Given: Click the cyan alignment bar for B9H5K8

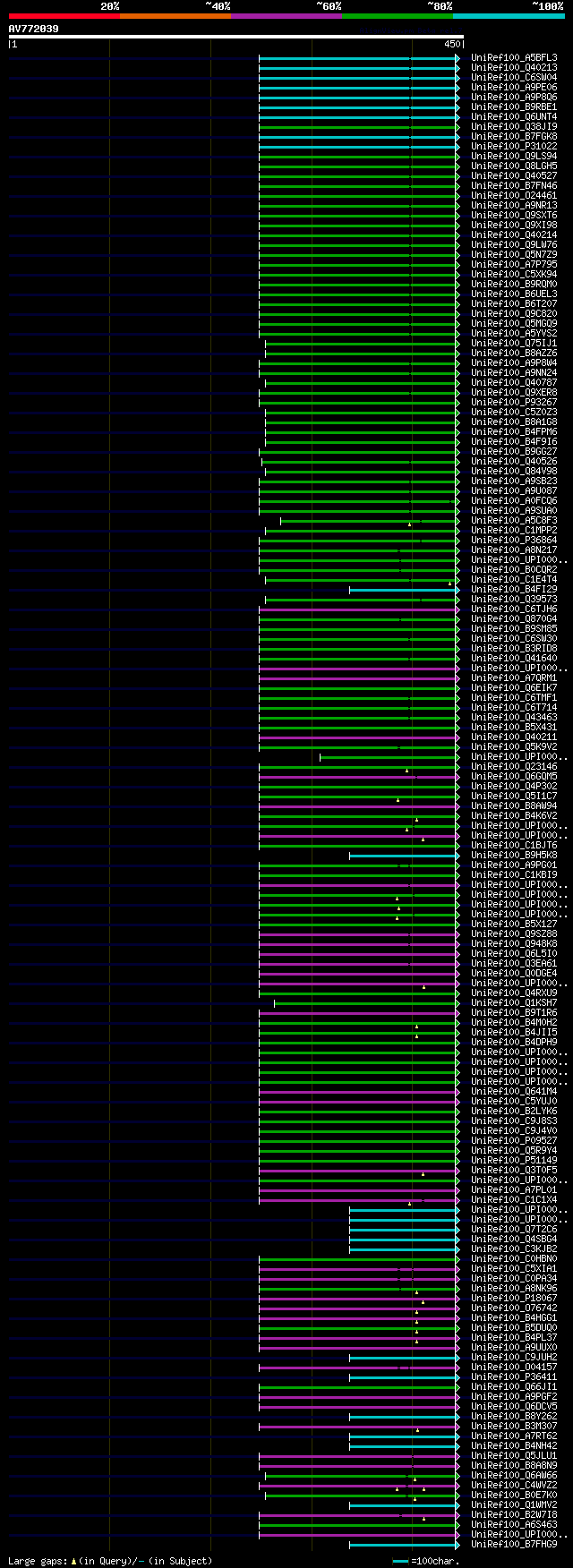Looking at the screenshot, I should [404, 856].
